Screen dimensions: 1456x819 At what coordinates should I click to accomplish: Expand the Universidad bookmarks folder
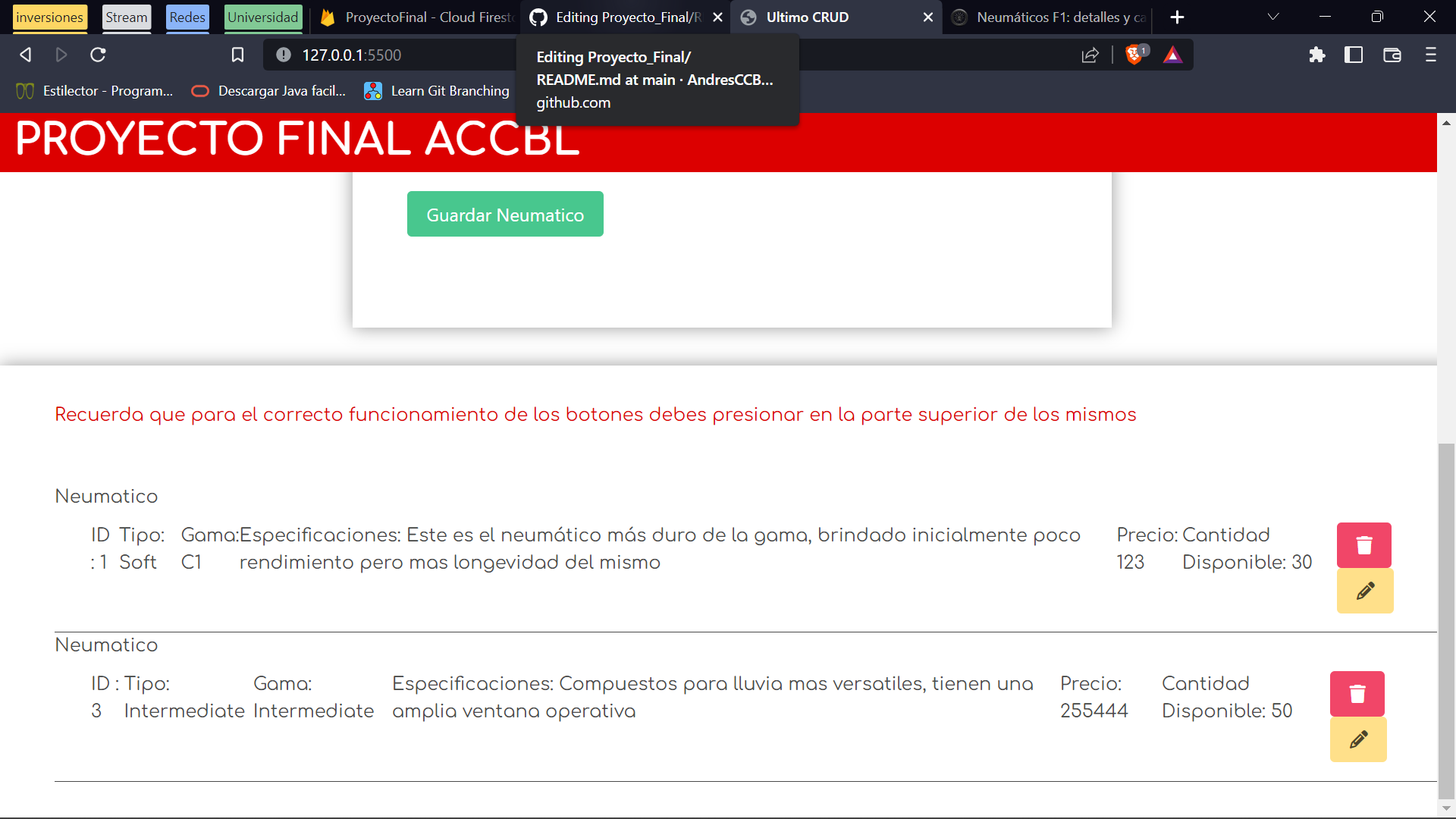pos(262,16)
